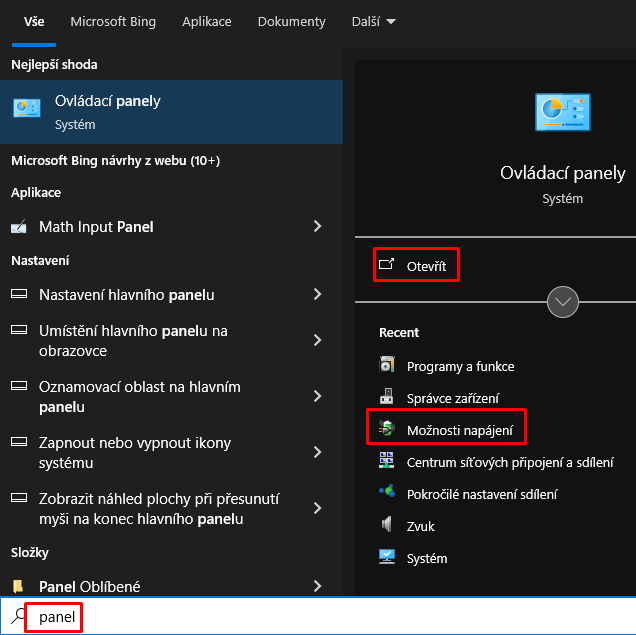This screenshot has height=635, width=636.
Task: Click the icon beside Zapnout nebo vypnout ikony systému
Action: [19, 442]
